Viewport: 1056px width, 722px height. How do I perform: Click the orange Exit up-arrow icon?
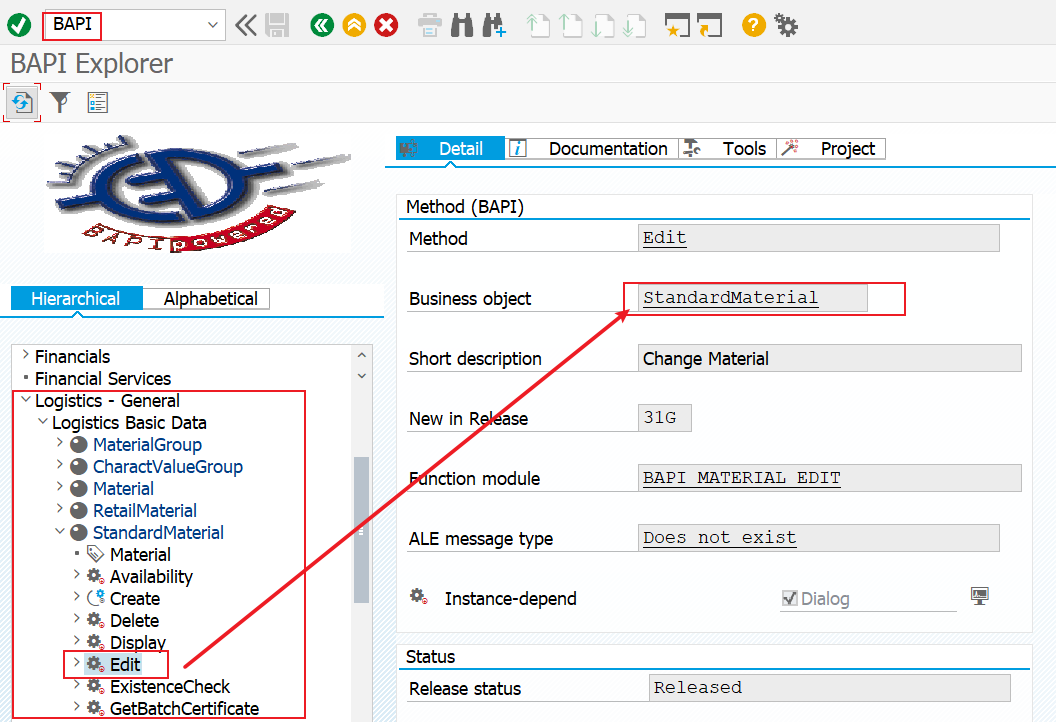click(354, 26)
